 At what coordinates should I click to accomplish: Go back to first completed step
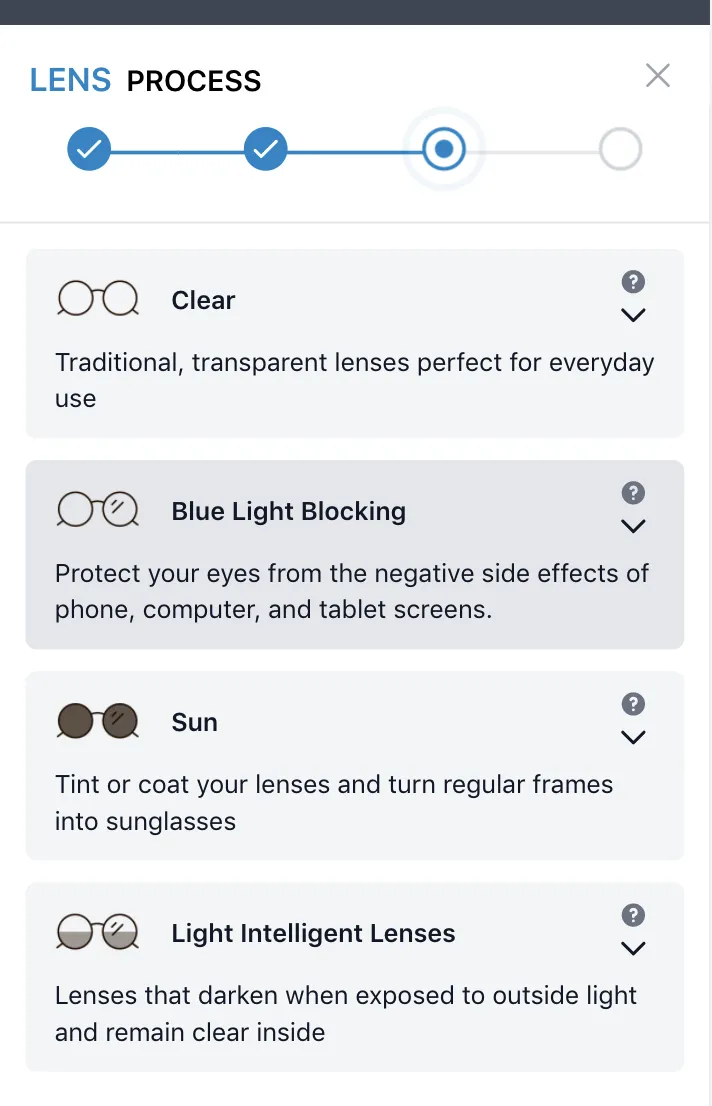(x=89, y=149)
